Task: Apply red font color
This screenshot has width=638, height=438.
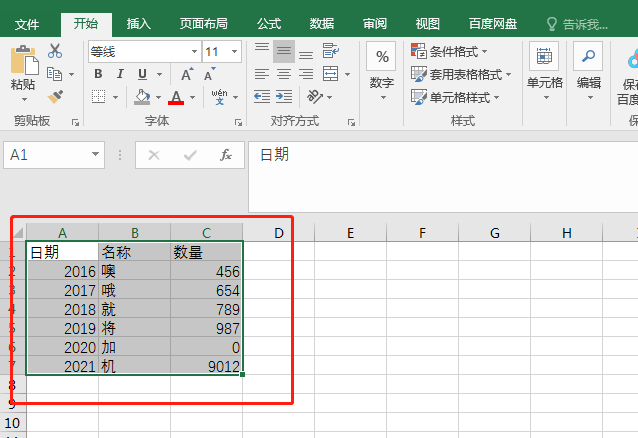Action: click(176, 97)
